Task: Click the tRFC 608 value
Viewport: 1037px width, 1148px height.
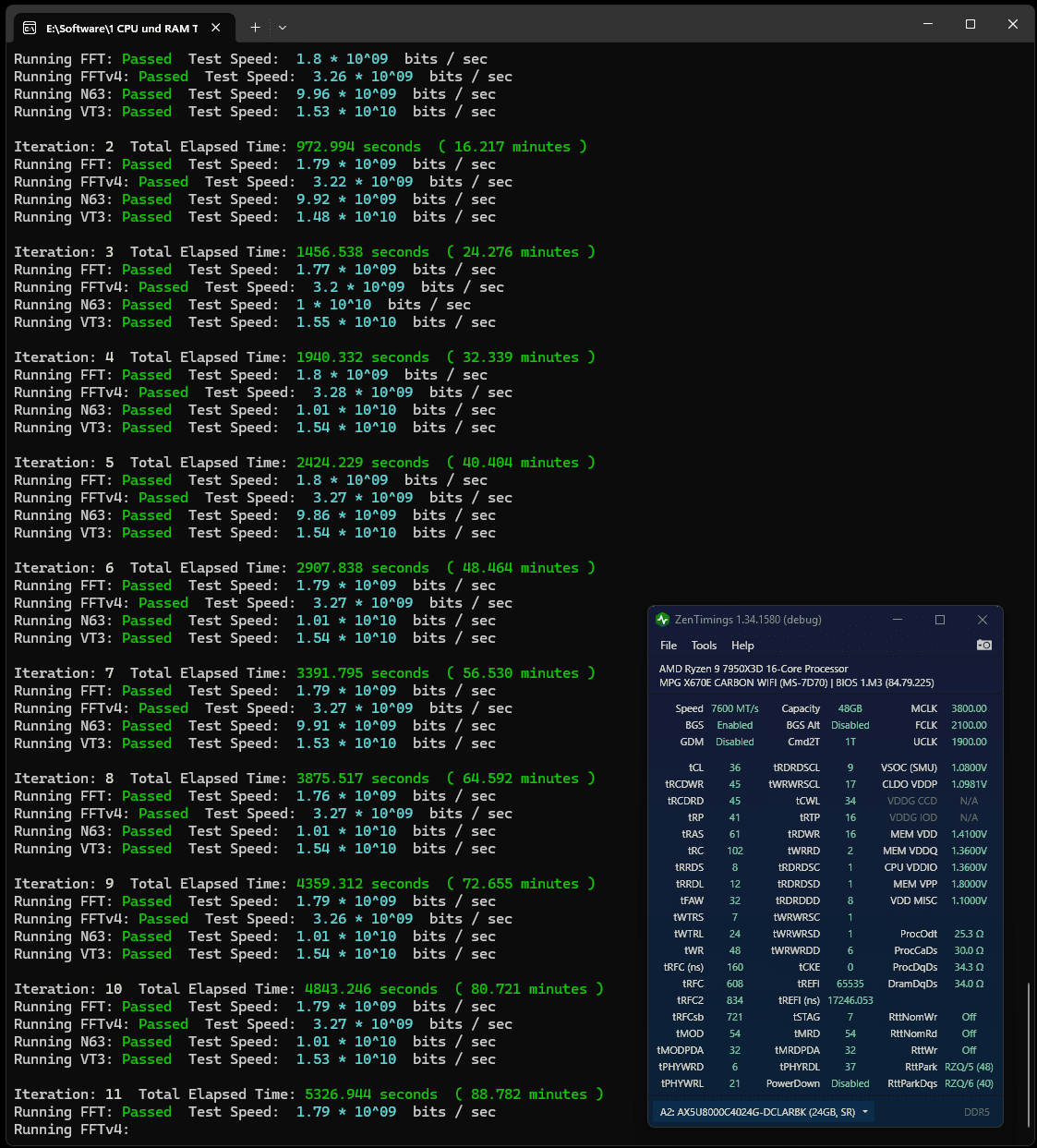Action: click(x=735, y=984)
